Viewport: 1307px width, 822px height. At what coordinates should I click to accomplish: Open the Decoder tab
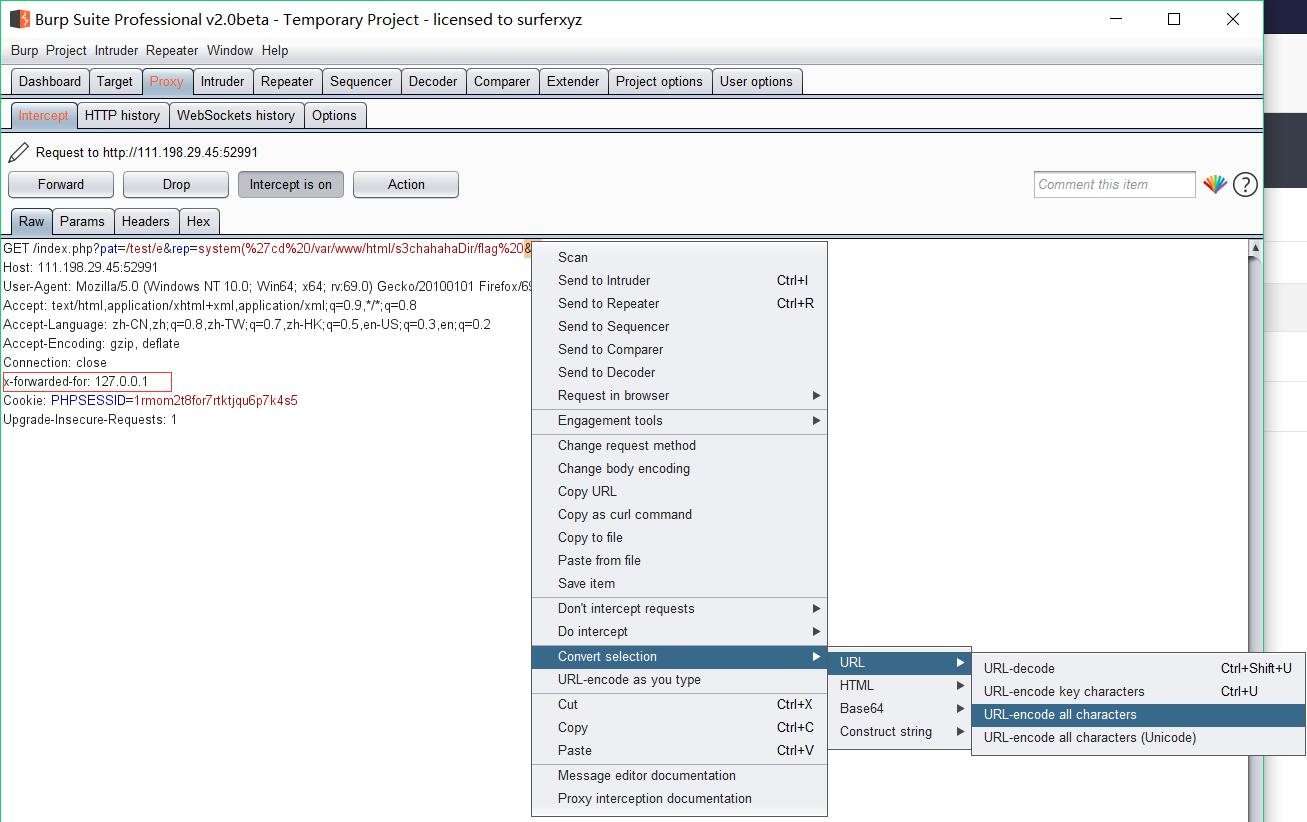[x=432, y=81]
